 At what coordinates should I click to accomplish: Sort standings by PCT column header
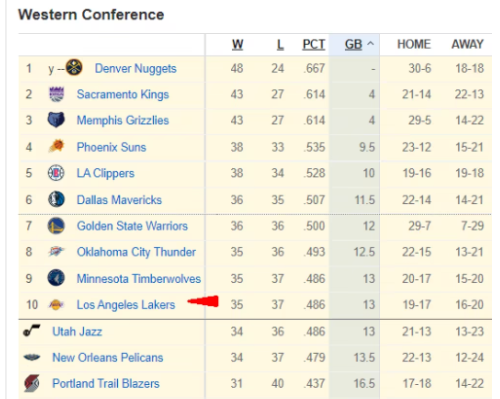(x=313, y=44)
